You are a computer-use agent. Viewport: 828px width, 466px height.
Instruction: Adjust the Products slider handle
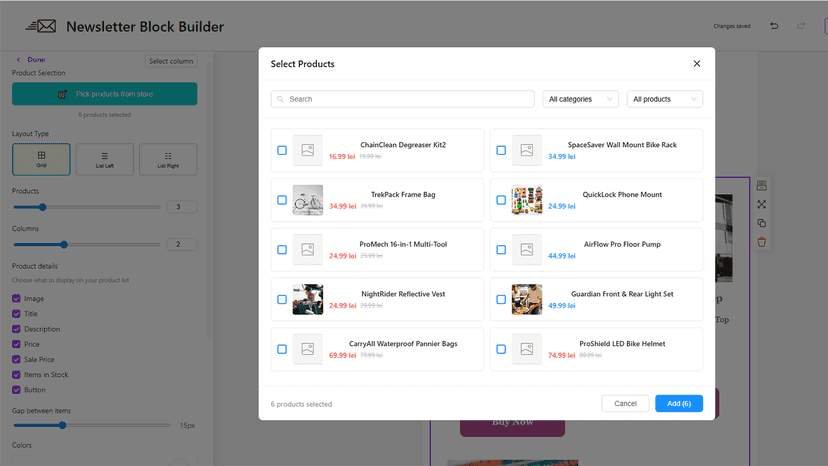click(42, 207)
